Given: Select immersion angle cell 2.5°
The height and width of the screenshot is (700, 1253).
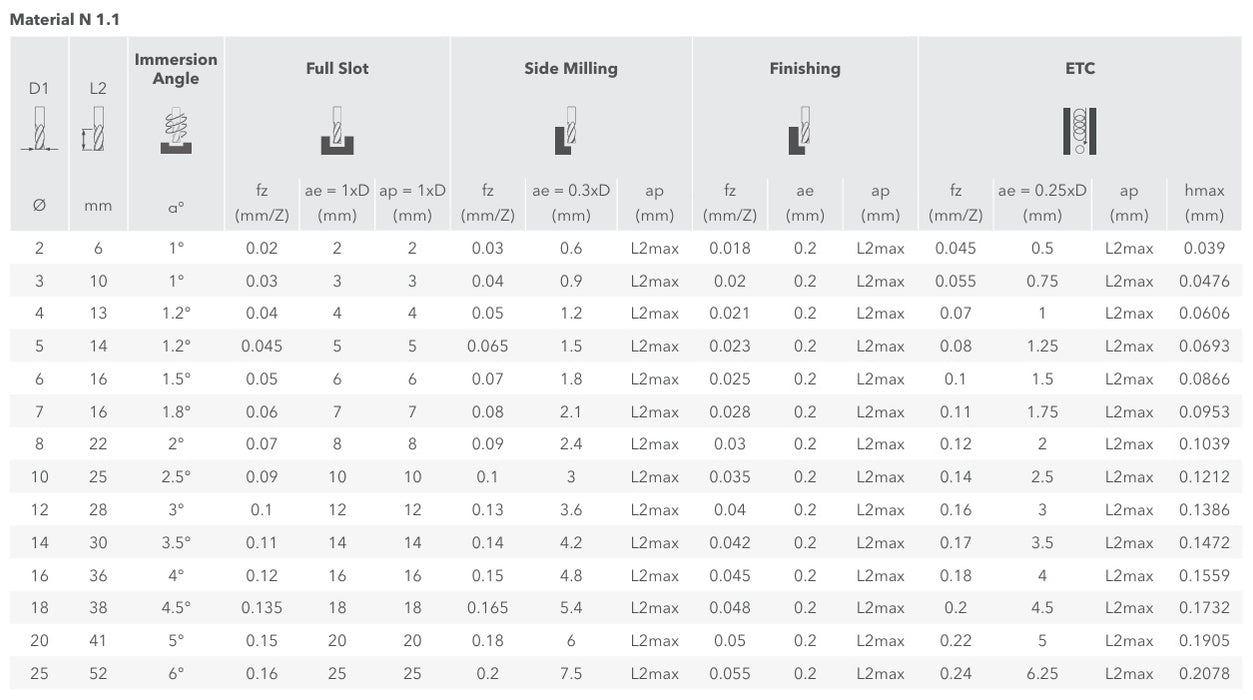Looking at the screenshot, I should click(x=176, y=477).
